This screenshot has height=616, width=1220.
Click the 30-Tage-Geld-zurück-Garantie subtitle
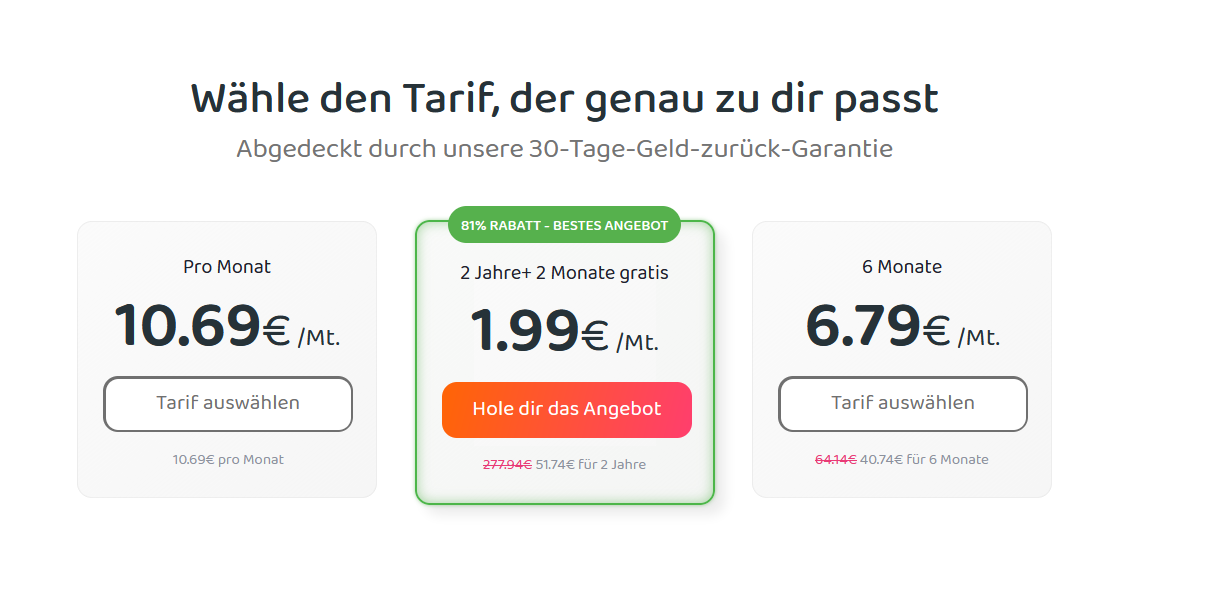click(x=565, y=149)
